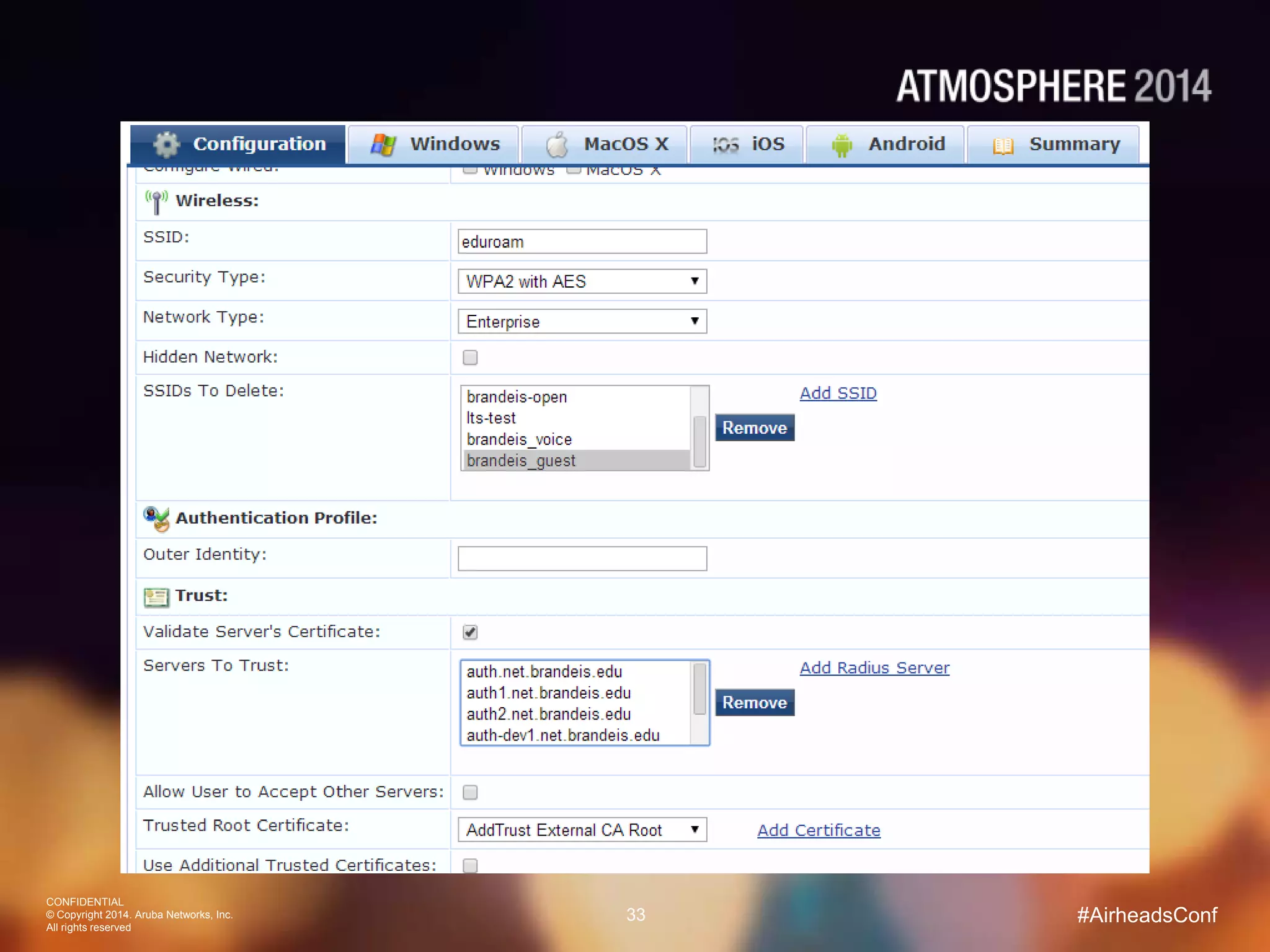
Task: Open the iOS tab
Action: click(x=747, y=144)
